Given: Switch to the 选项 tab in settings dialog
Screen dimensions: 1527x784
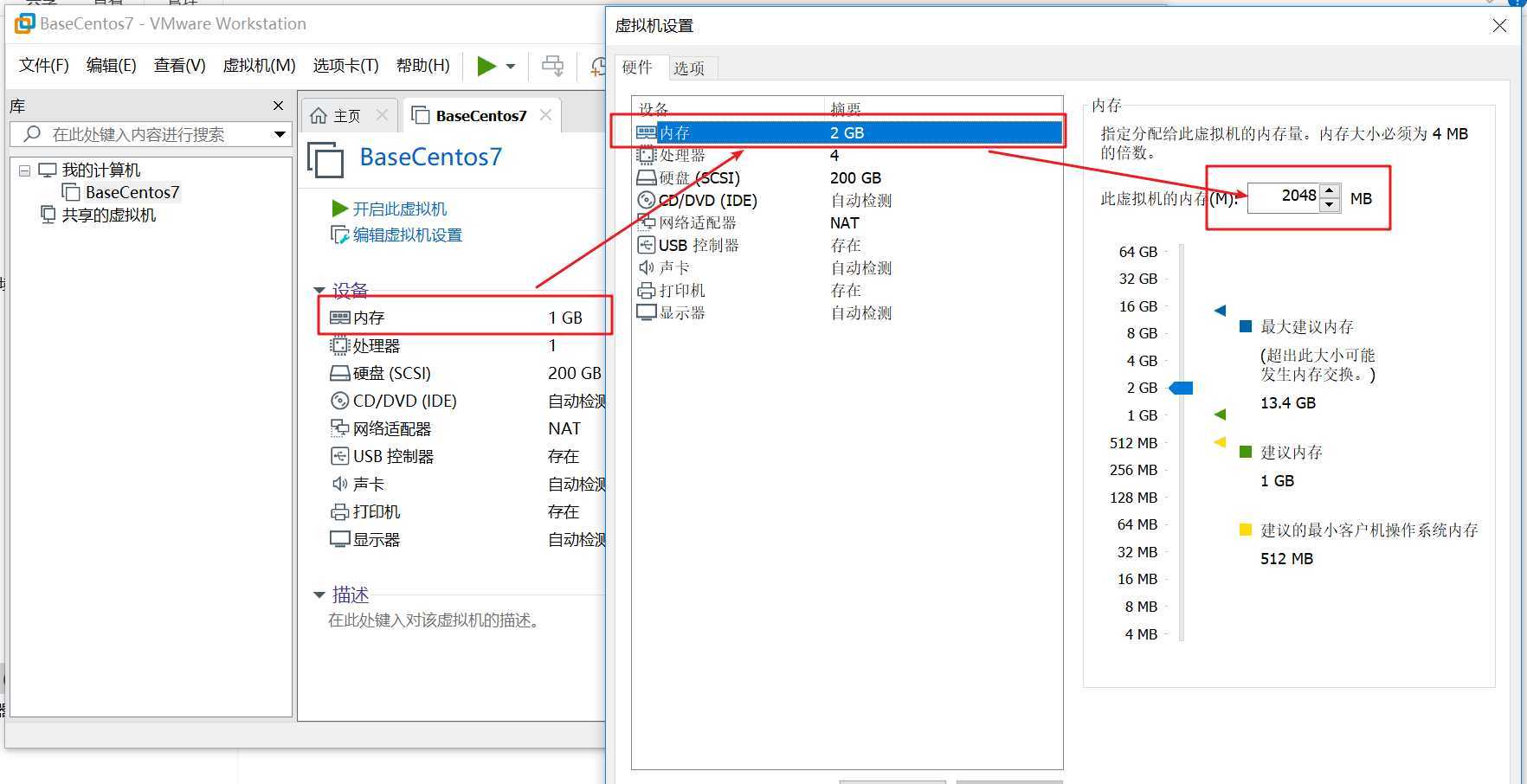Looking at the screenshot, I should (x=689, y=67).
